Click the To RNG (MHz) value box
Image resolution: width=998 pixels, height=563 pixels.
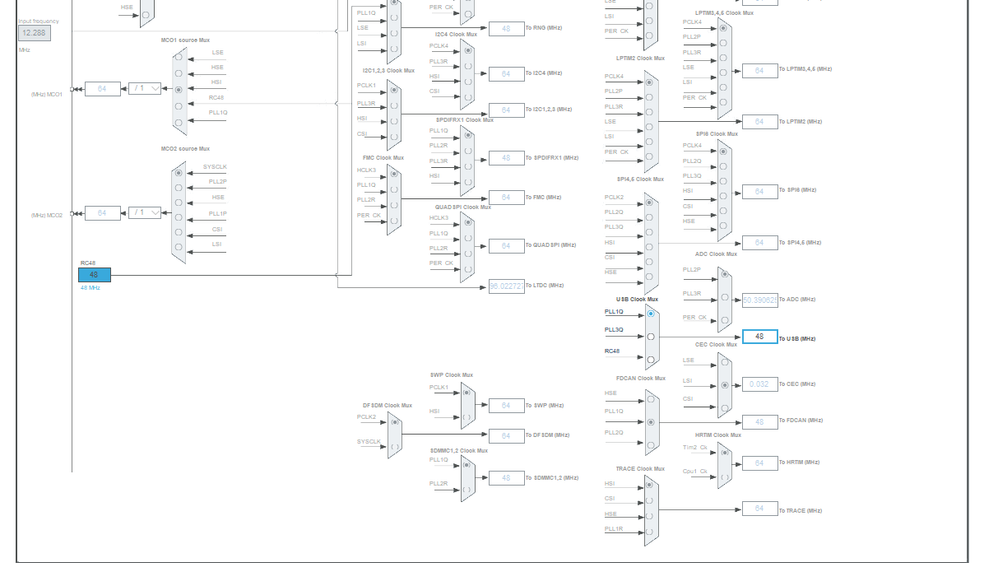507,29
